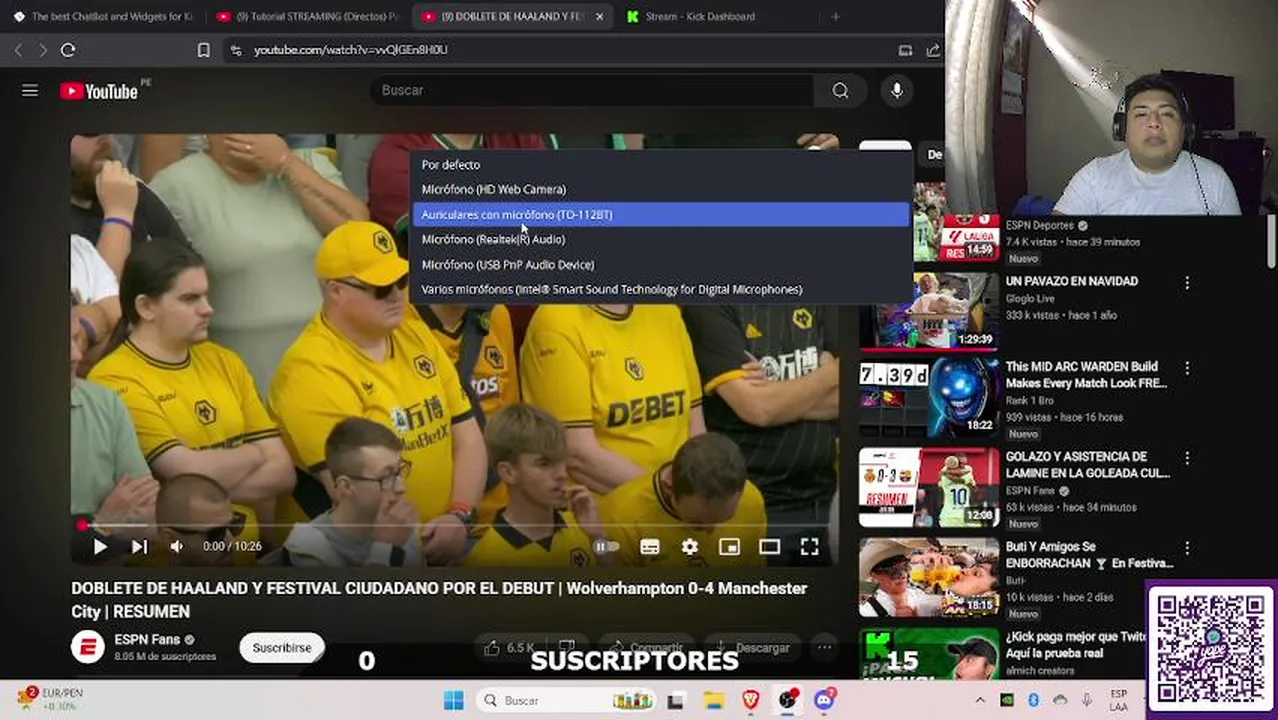Switch to 'Tutorial STREAMING (Directos)' tab

pos(306,16)
